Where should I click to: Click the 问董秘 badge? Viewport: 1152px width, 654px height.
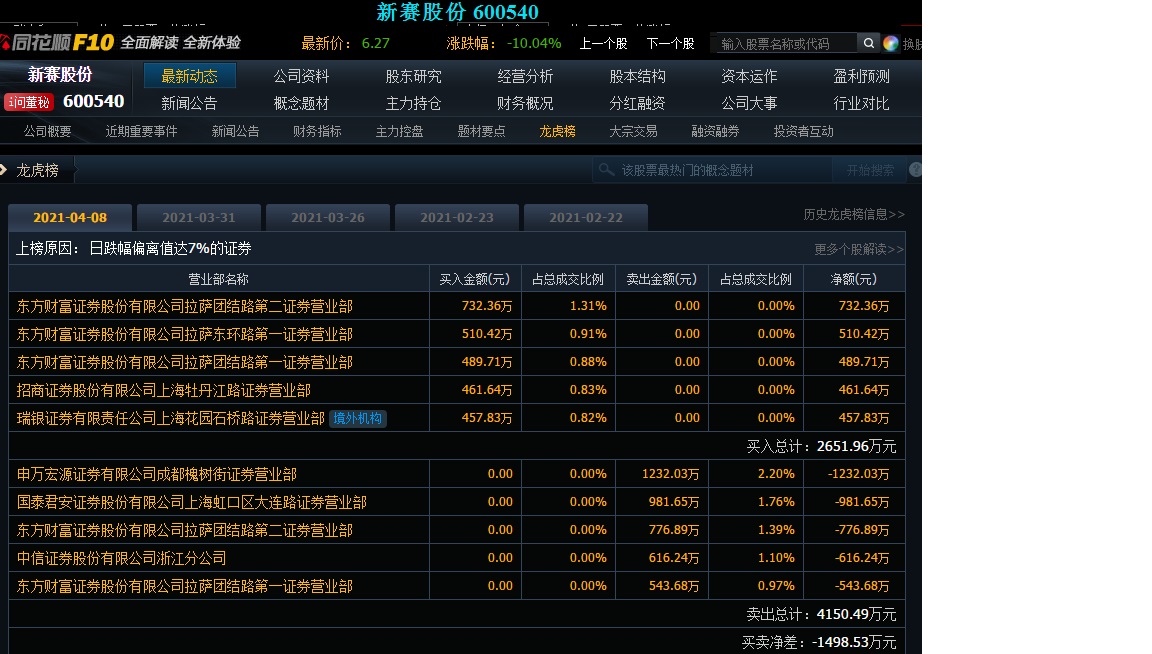(x=29, y=102)
